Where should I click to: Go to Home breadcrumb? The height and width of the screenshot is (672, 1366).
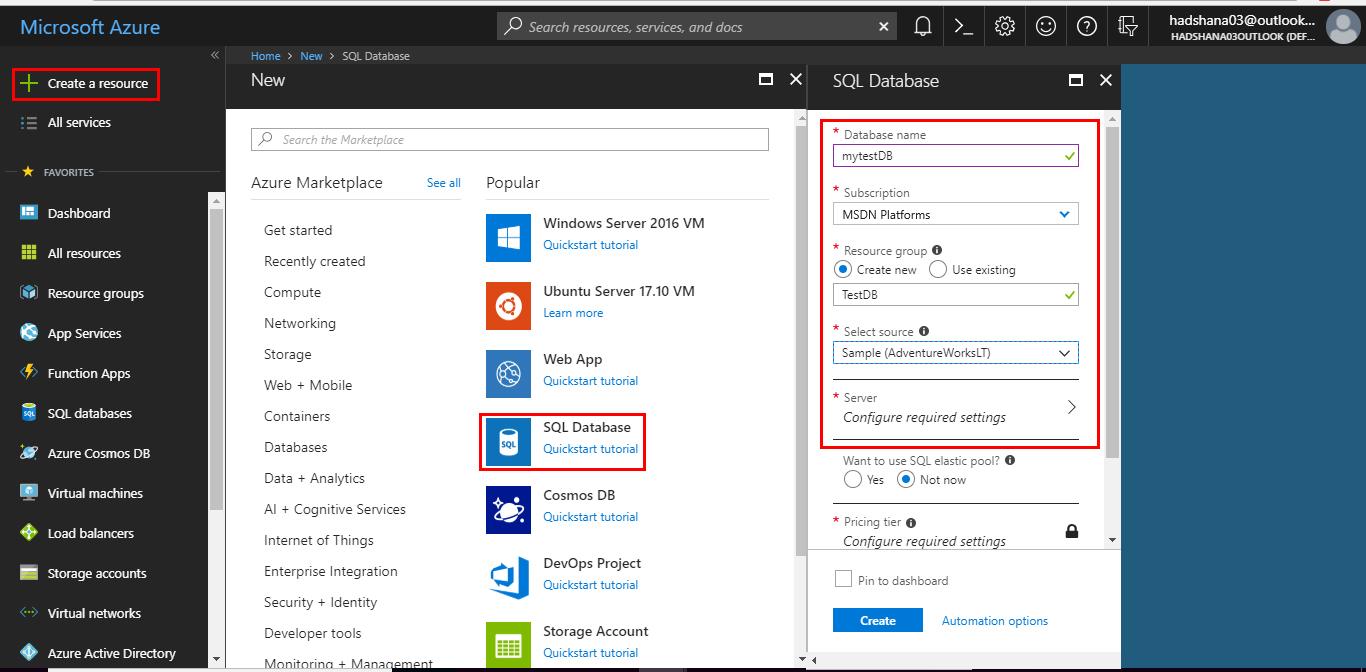(266, 56)
